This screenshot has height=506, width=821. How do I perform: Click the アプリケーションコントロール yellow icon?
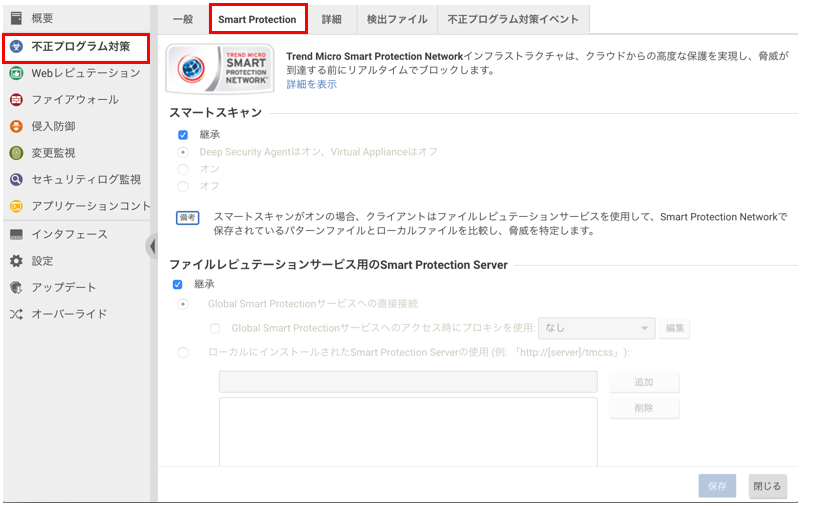(16, 206)
